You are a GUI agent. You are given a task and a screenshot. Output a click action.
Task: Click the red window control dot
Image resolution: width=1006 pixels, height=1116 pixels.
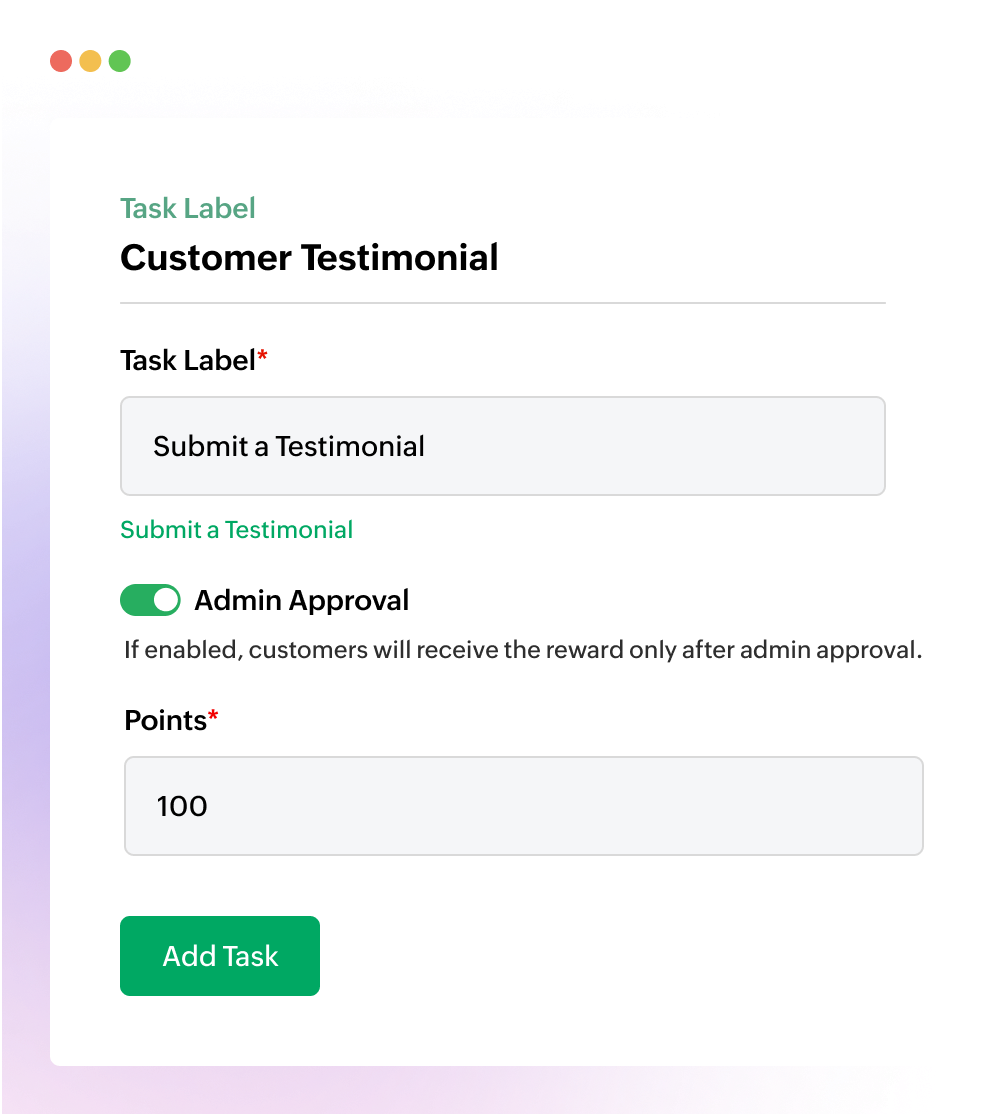point(62,60)
